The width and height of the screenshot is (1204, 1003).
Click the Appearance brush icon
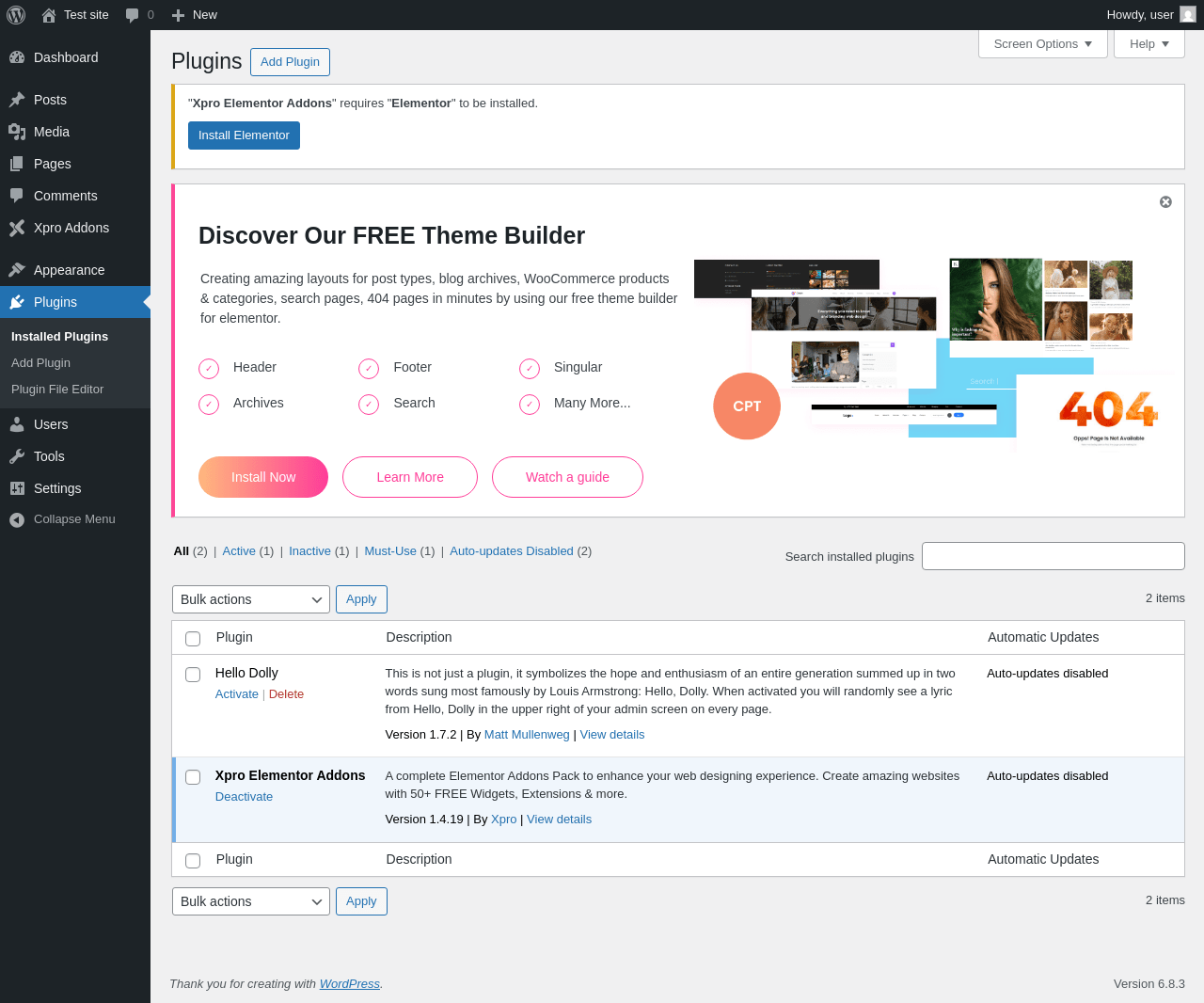pyautogui.click(x=17, y=270)
